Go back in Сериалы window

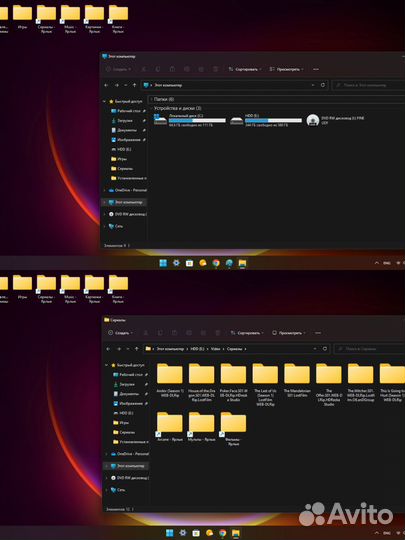(x=108, y=349)
